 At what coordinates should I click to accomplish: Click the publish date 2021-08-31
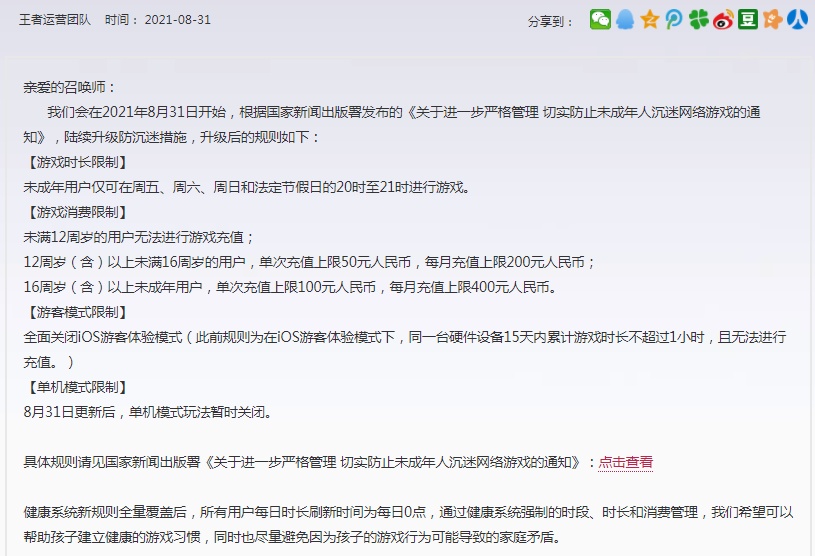[177, 20]
